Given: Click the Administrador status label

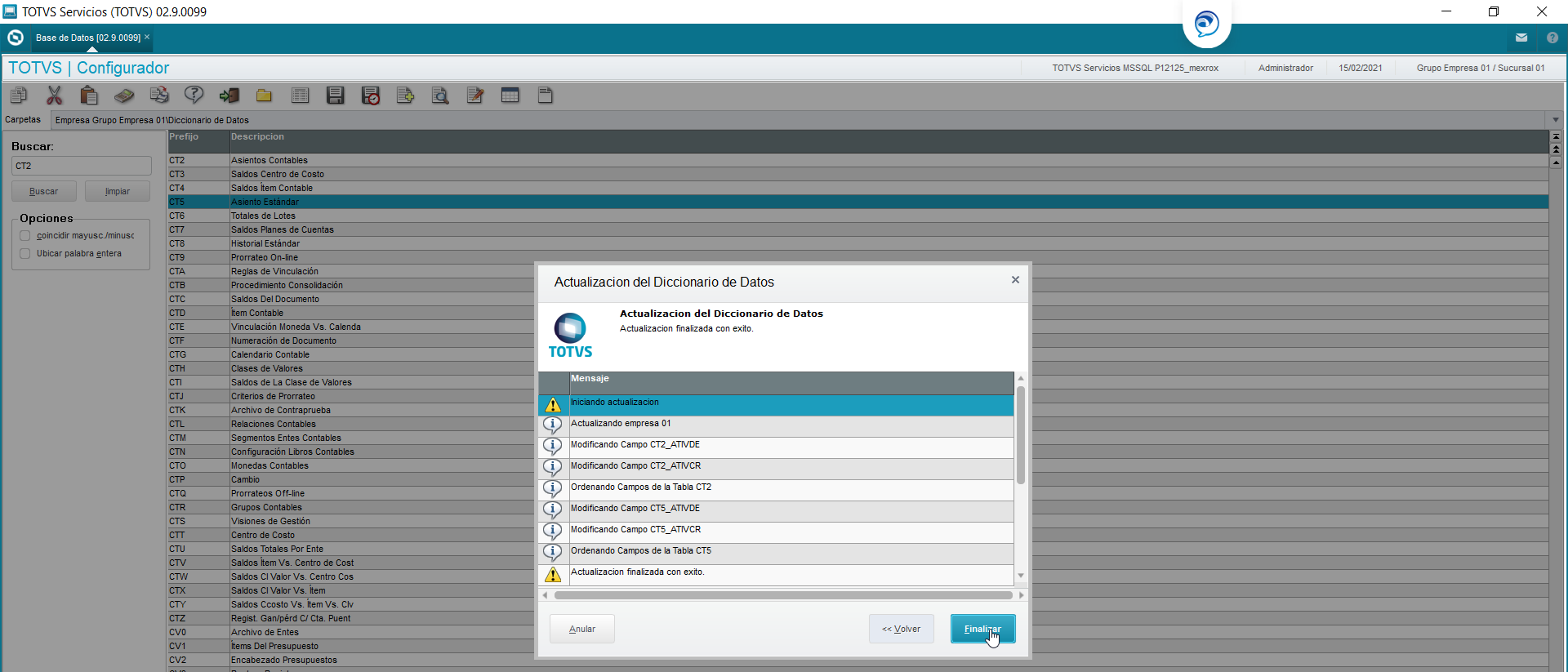Looking at the screenshot, I should coord(1285,69).
